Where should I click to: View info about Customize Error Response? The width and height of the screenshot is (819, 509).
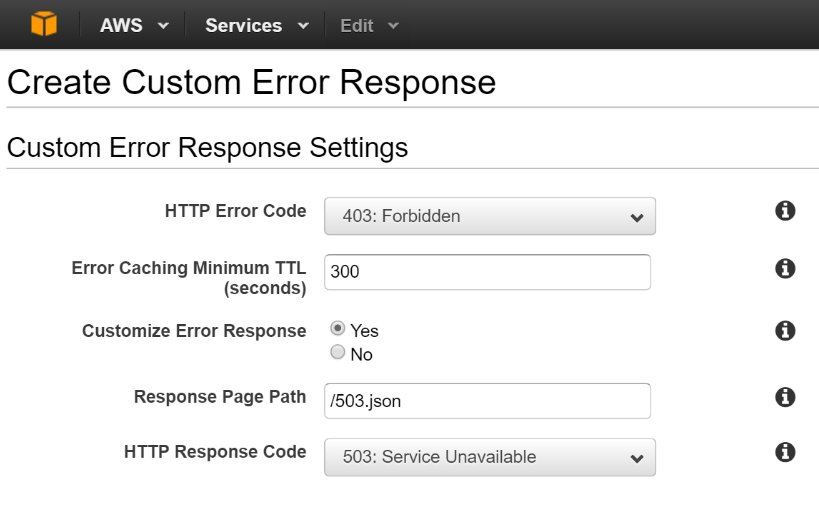pos(785,331)
